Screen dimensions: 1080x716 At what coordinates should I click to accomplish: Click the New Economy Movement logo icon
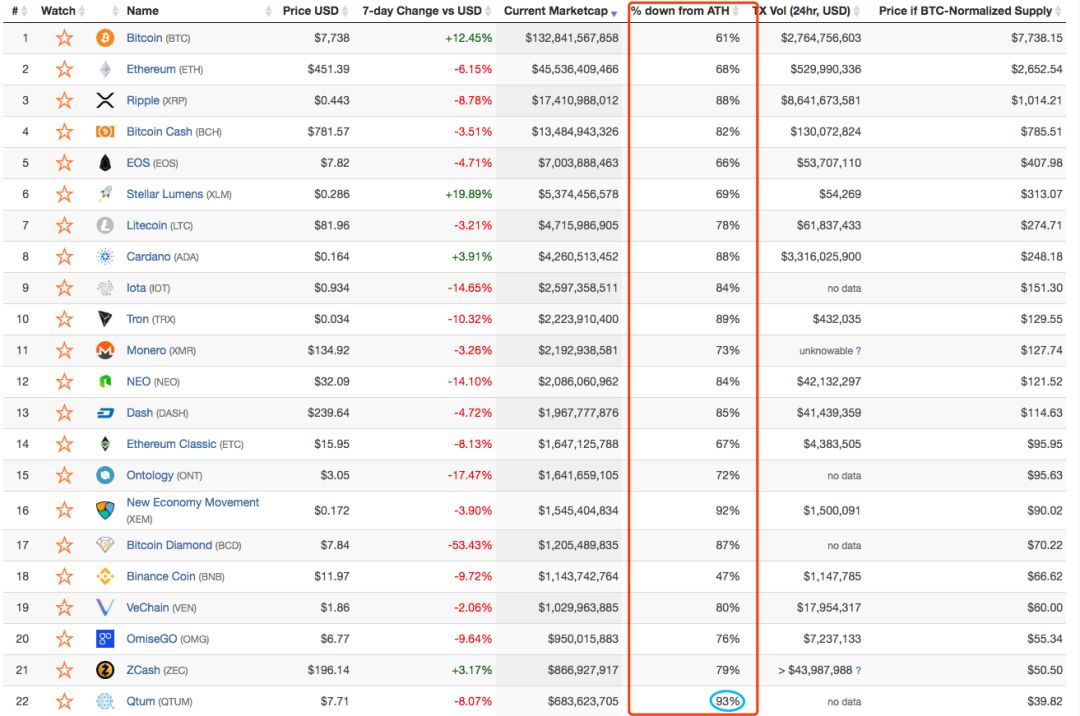(105, 510)
